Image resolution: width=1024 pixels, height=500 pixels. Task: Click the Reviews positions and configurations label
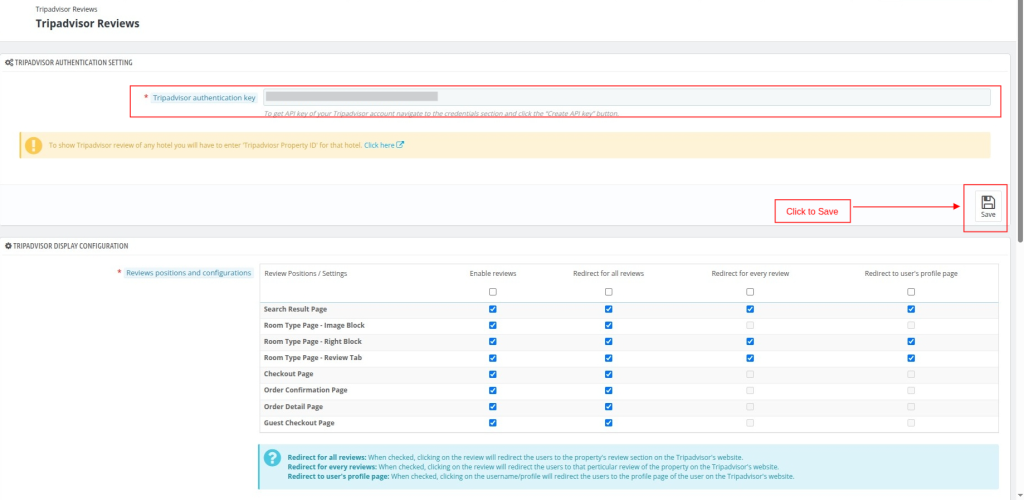tap(189, 273)
